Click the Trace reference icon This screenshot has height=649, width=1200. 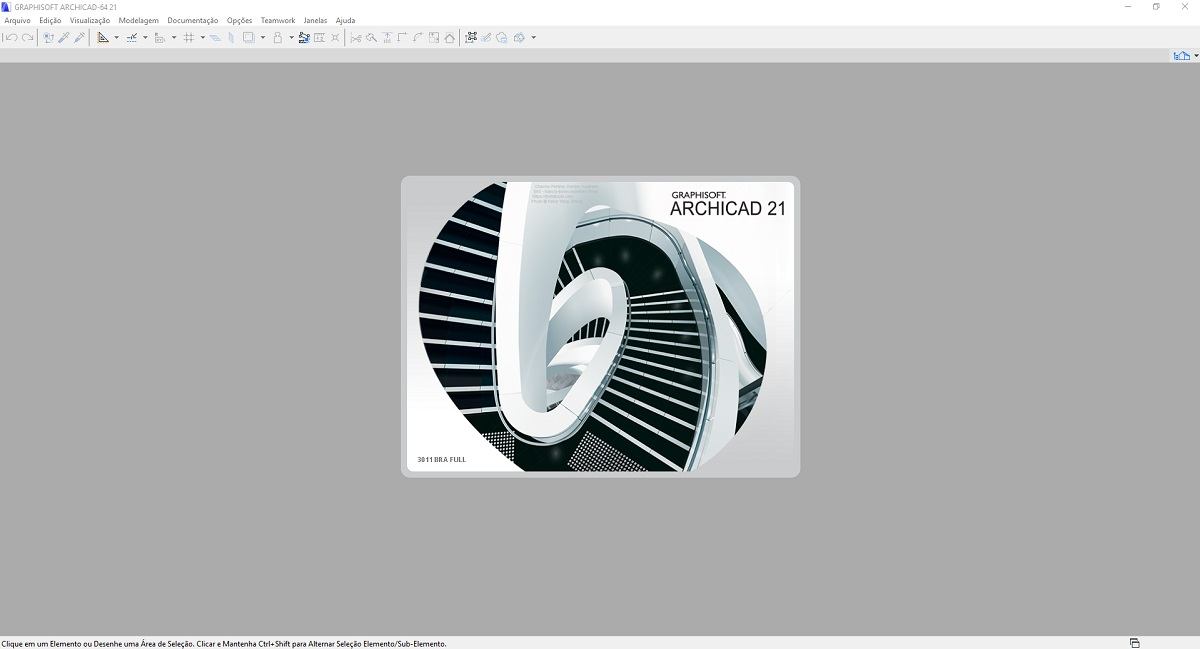click(x=249, y=38)
